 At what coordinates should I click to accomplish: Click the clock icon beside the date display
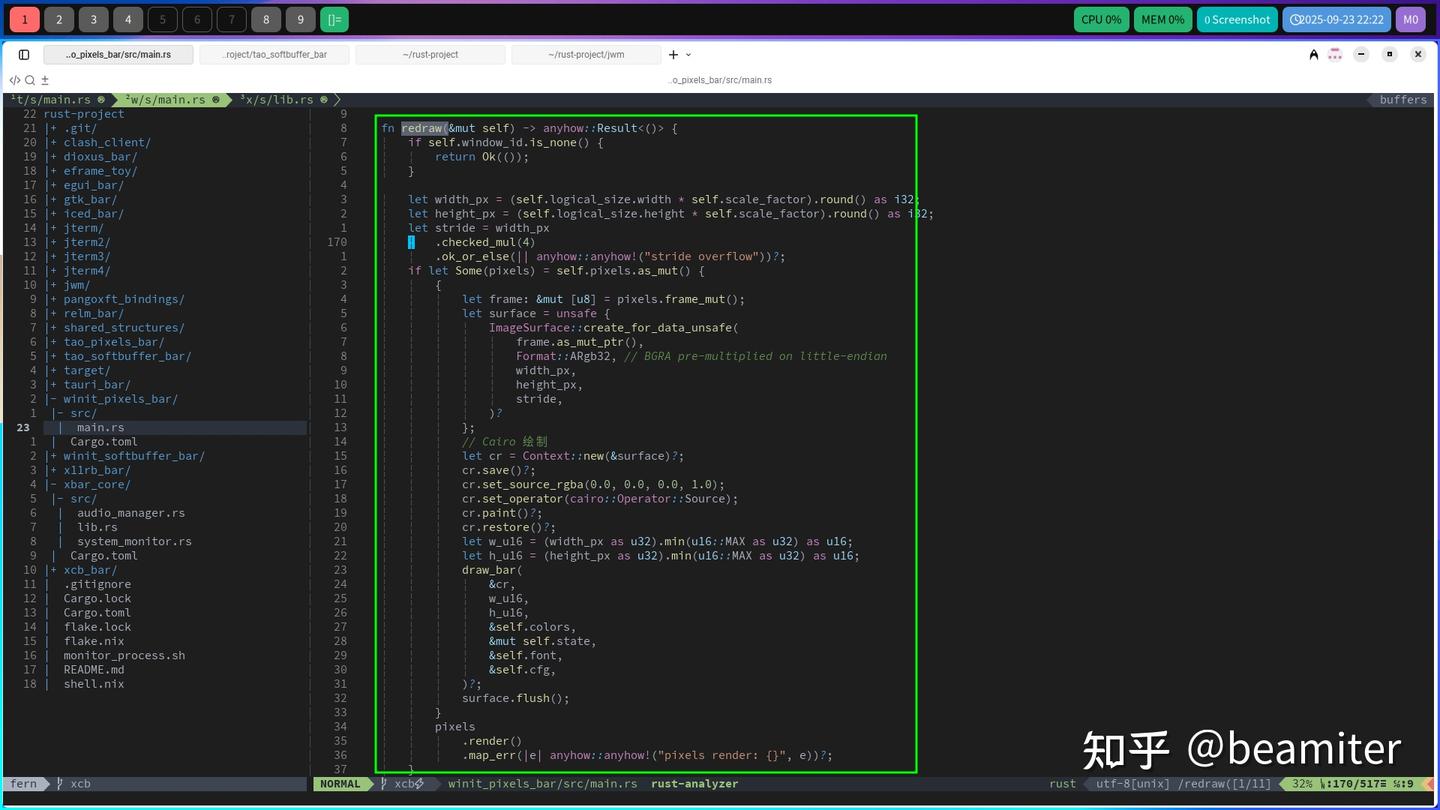[x=1294, y=19]
